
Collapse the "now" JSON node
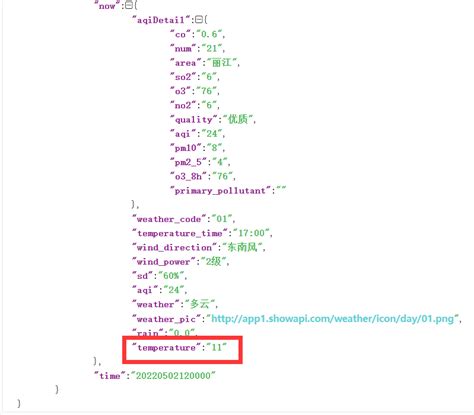(x=129, y=5)
